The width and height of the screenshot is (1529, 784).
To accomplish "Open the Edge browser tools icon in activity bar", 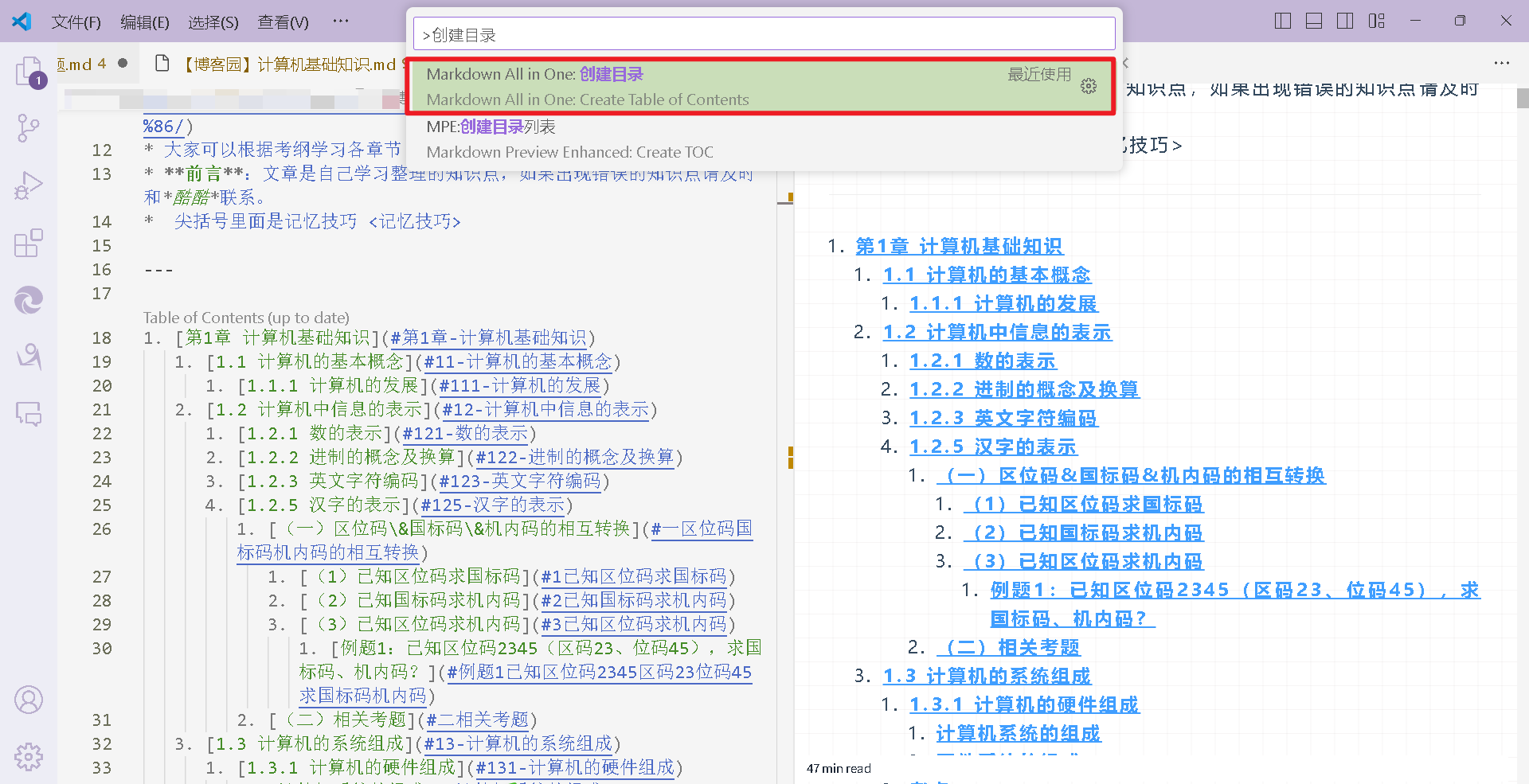I will [x=29, y=300].
